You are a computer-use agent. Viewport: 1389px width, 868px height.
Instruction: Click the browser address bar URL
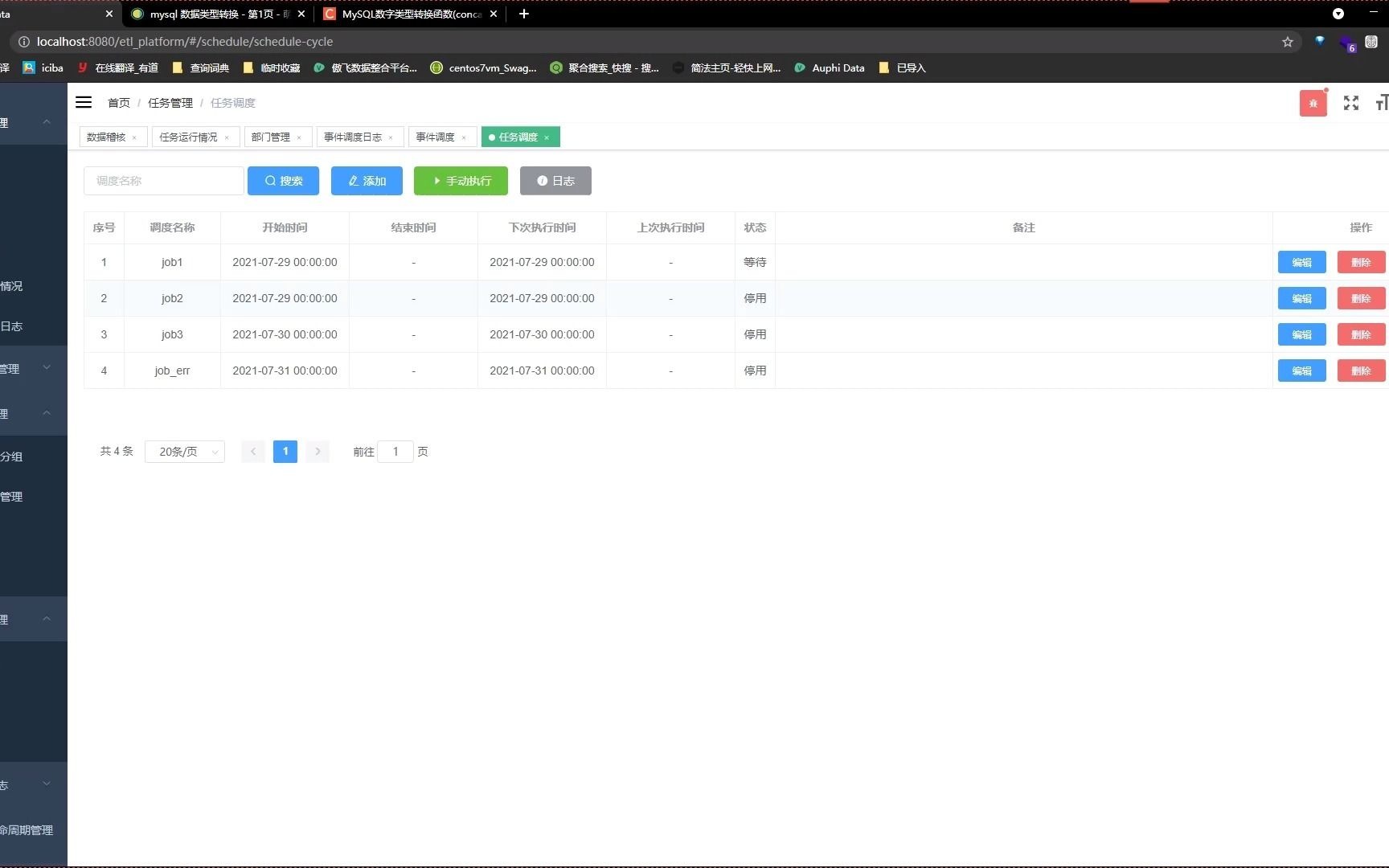point(185,42)
